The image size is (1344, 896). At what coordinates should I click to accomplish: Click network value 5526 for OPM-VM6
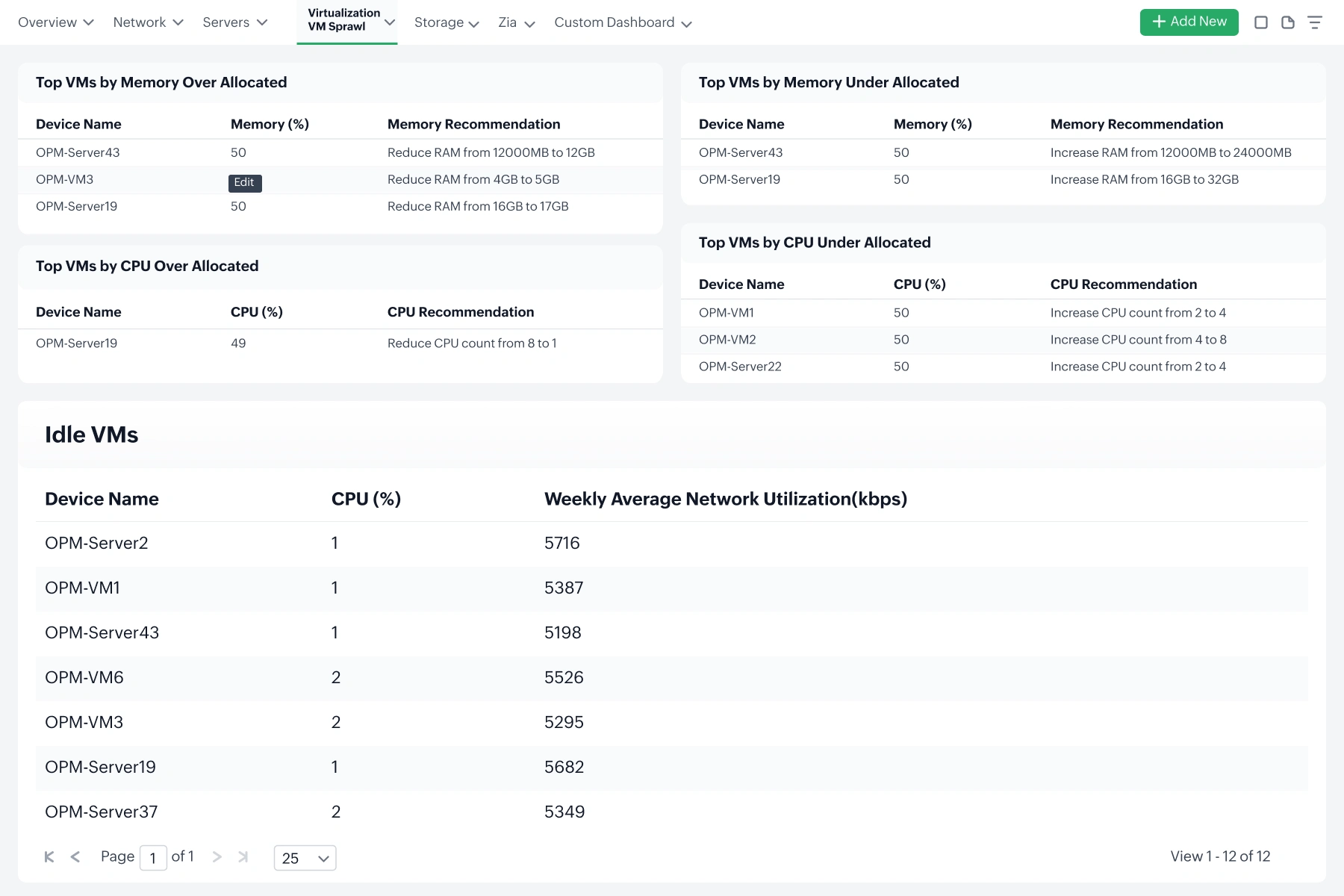tap(564, 677)
